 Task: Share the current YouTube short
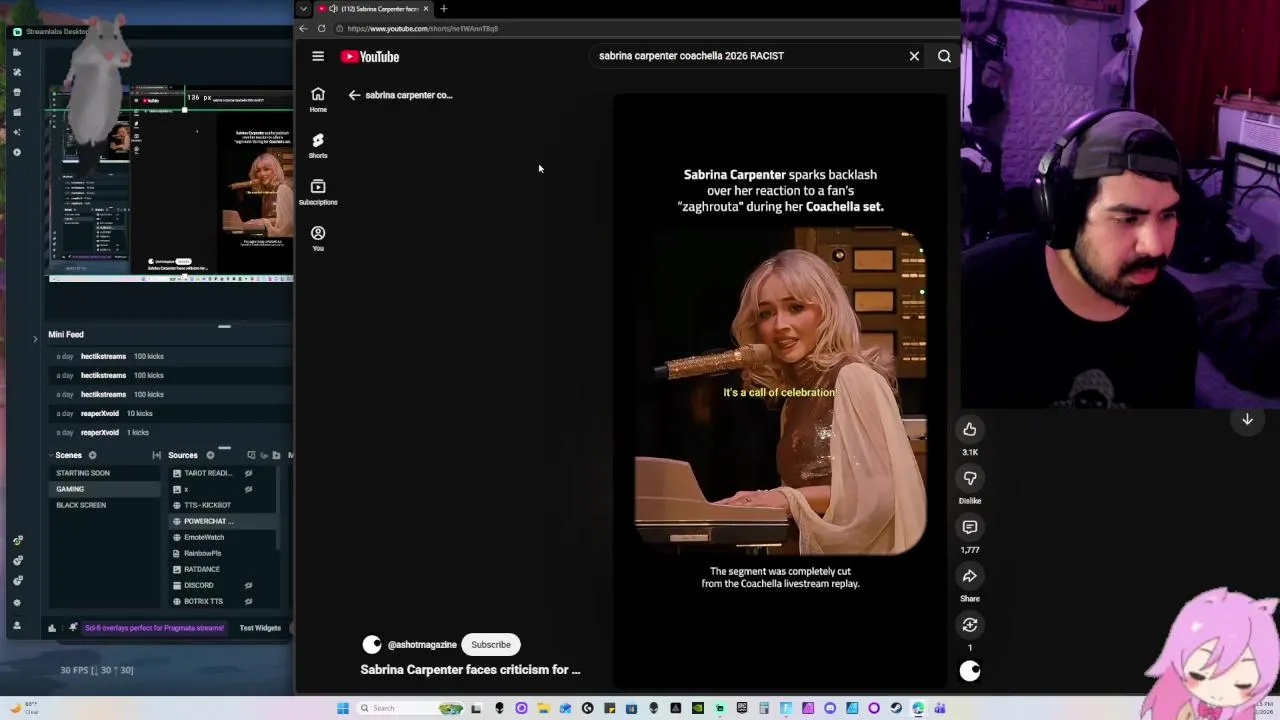tap(970, 576)
